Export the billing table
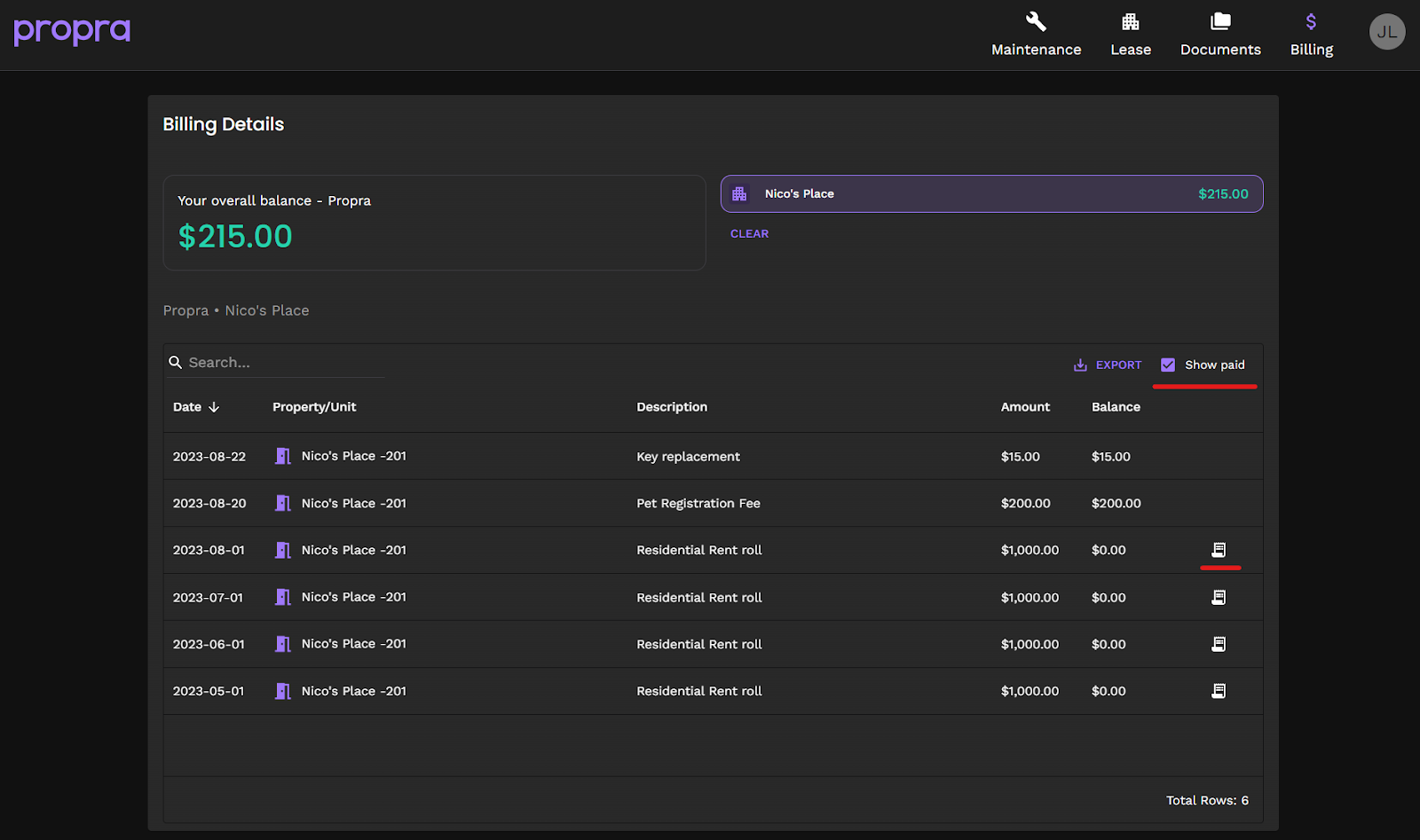This screenshot has height=840, width=1420. pyautogui.click(x=1108, y=365)
